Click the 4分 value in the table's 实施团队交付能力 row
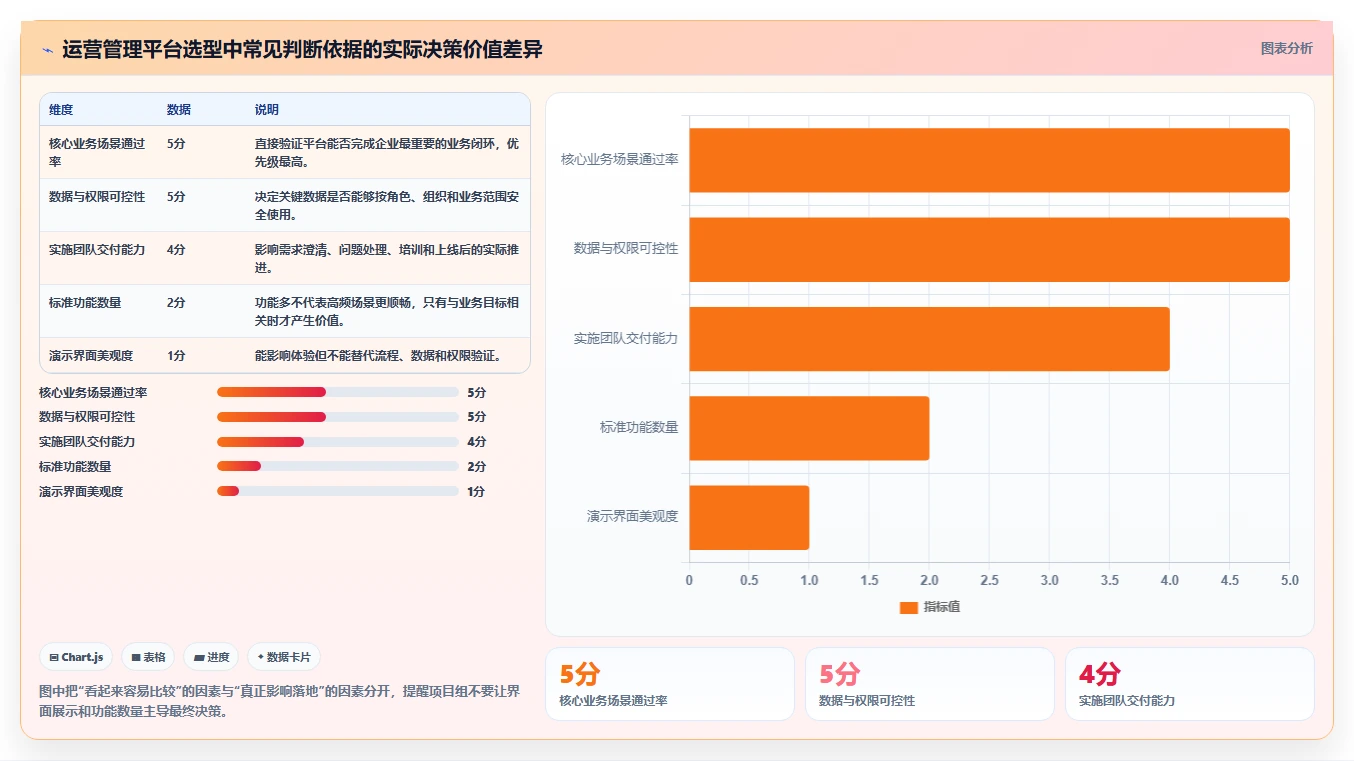Image resolution: width=1354 pixels, height=761 pixels. click(176, 250)
